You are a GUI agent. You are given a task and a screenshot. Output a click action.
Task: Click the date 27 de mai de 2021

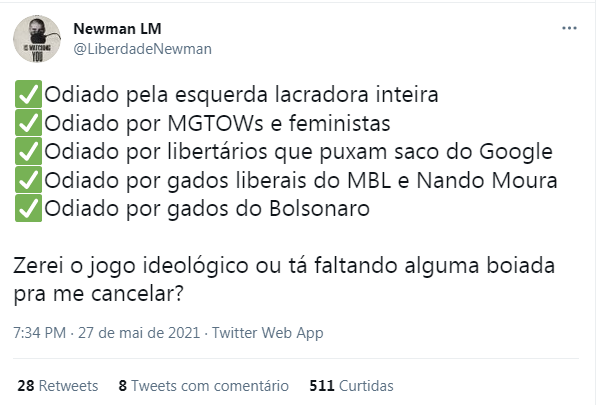point(139,333)
